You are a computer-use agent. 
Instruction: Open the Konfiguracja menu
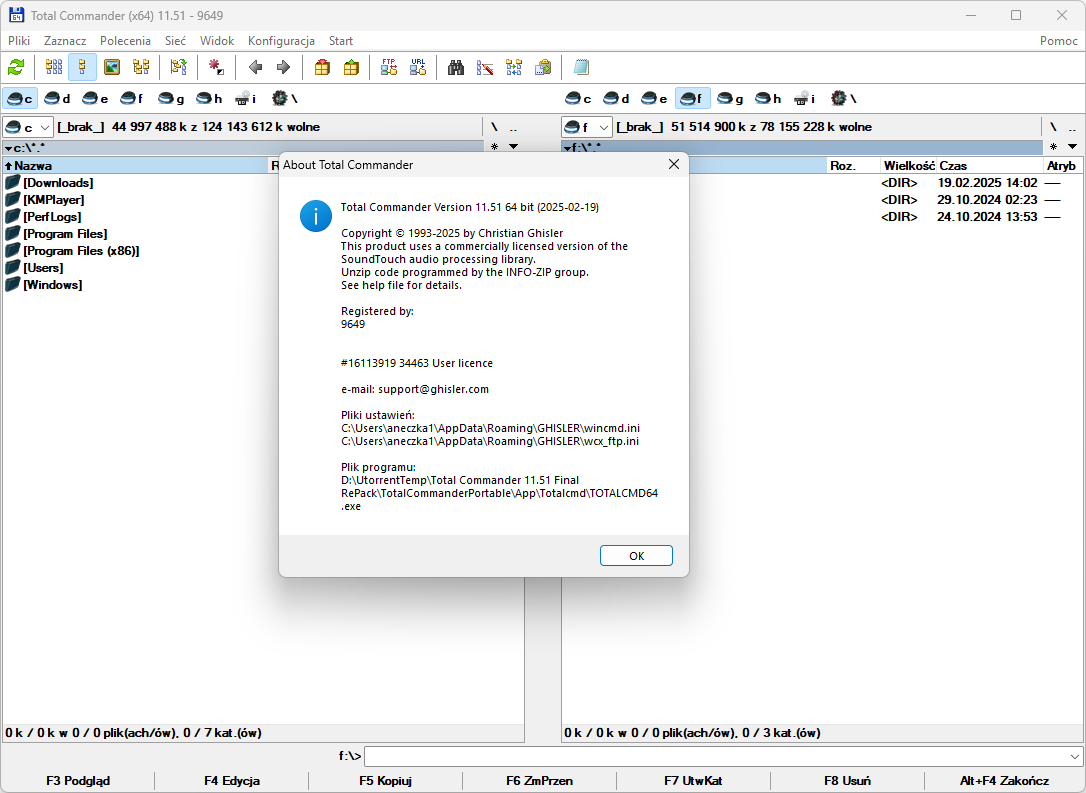click(x=281, y=41)
